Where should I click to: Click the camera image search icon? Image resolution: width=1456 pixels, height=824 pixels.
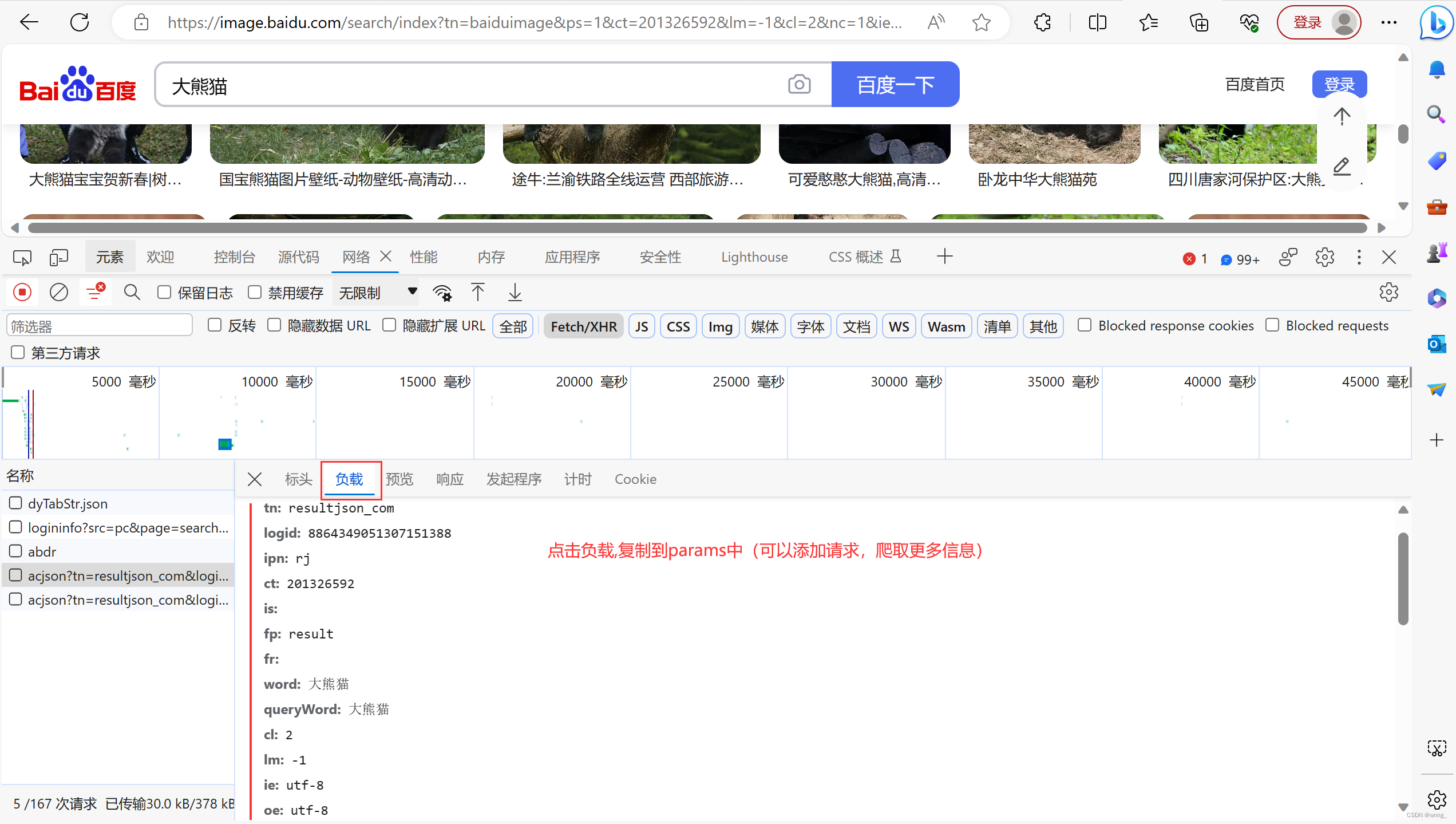[799, 85]
